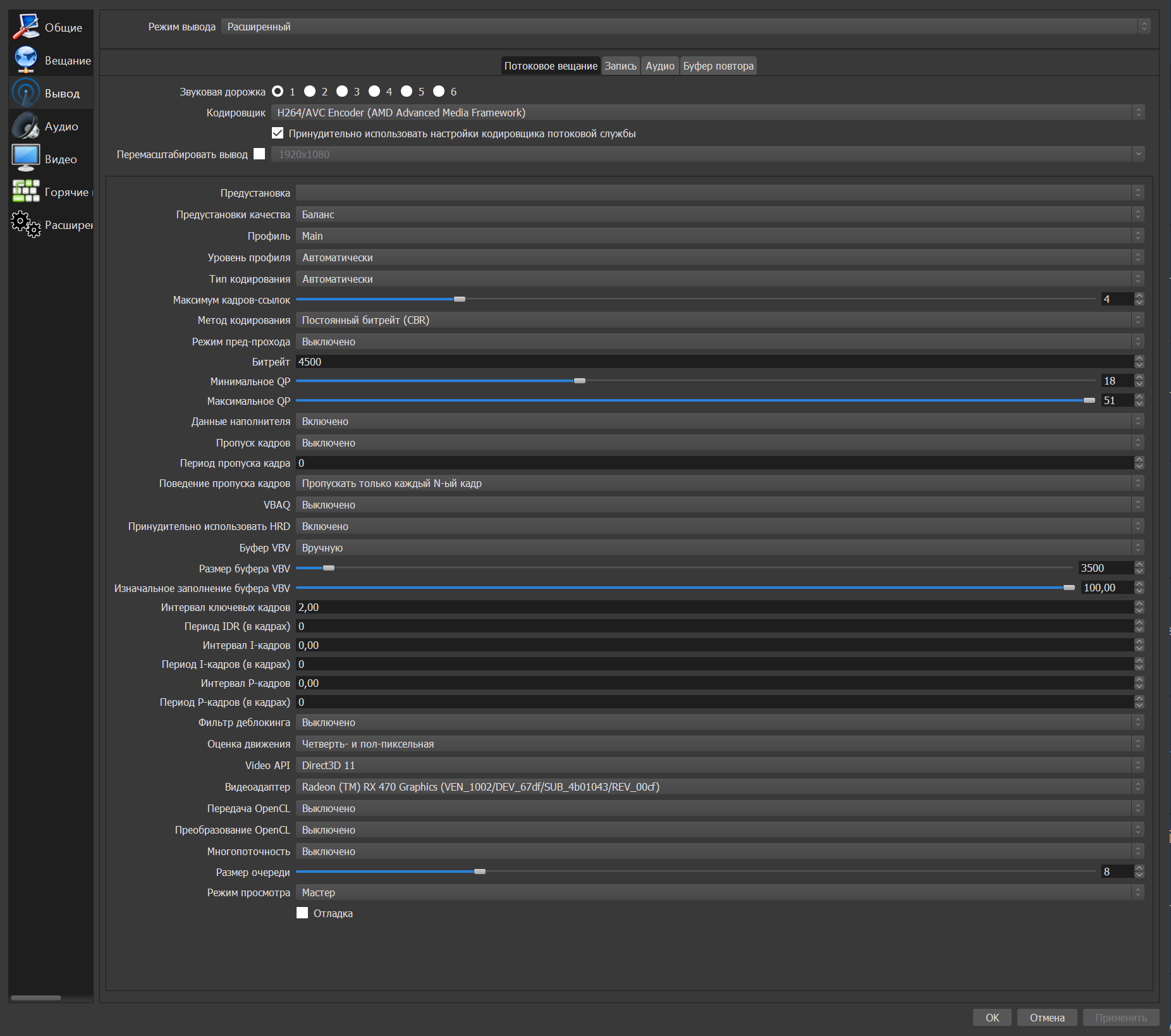The height and width of the screenshot is (1036, 1171).
Task: Open Многопоточность dropdown
Action: (720, 851)
